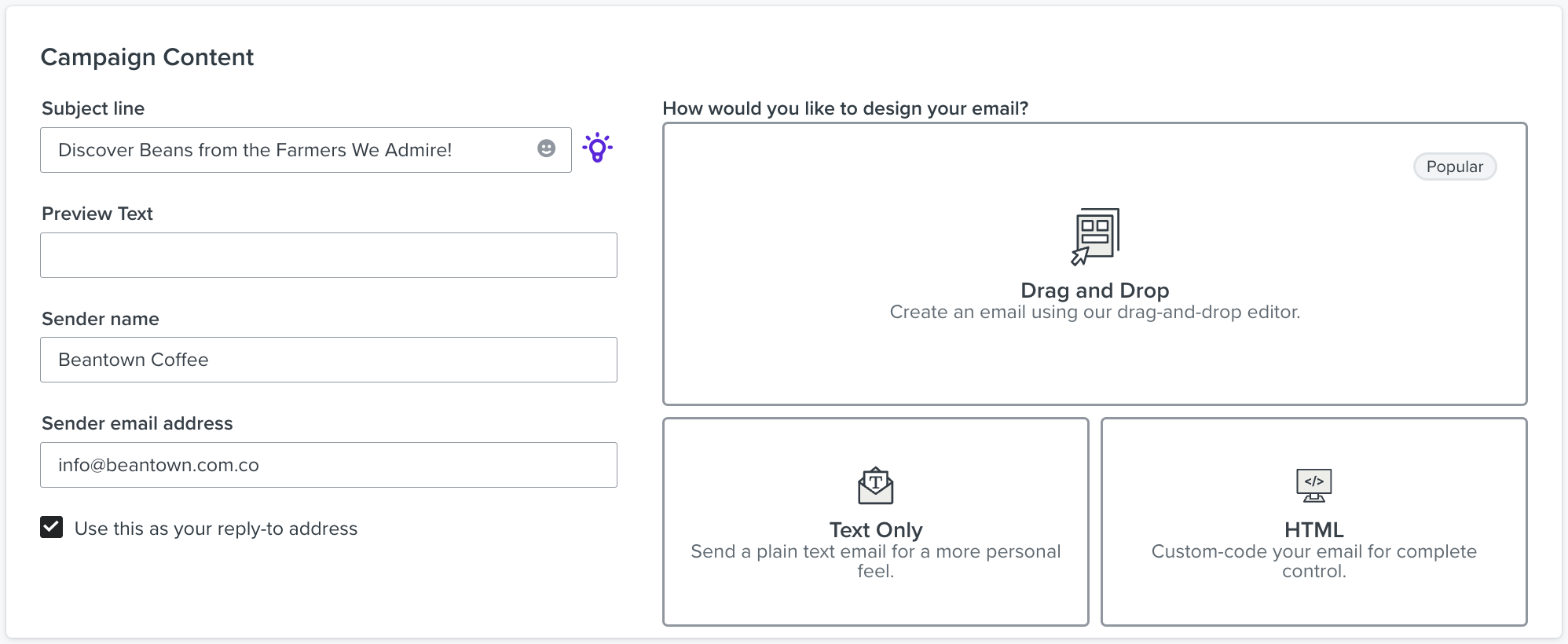Screen dimensions: 1568x644
Task: Click the Popular badge on Drag and Drop
Action: pos(1454,166)
